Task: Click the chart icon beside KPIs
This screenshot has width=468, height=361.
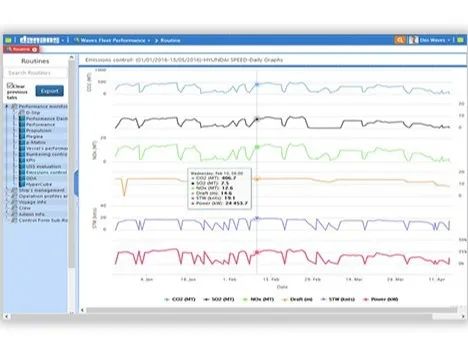Action: click(22, 160)
